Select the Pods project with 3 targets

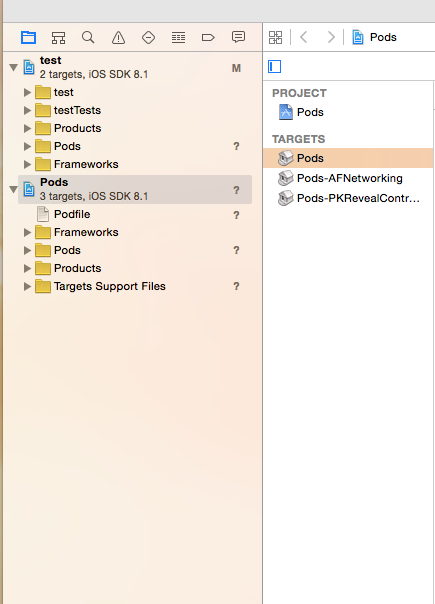point(135,189)
